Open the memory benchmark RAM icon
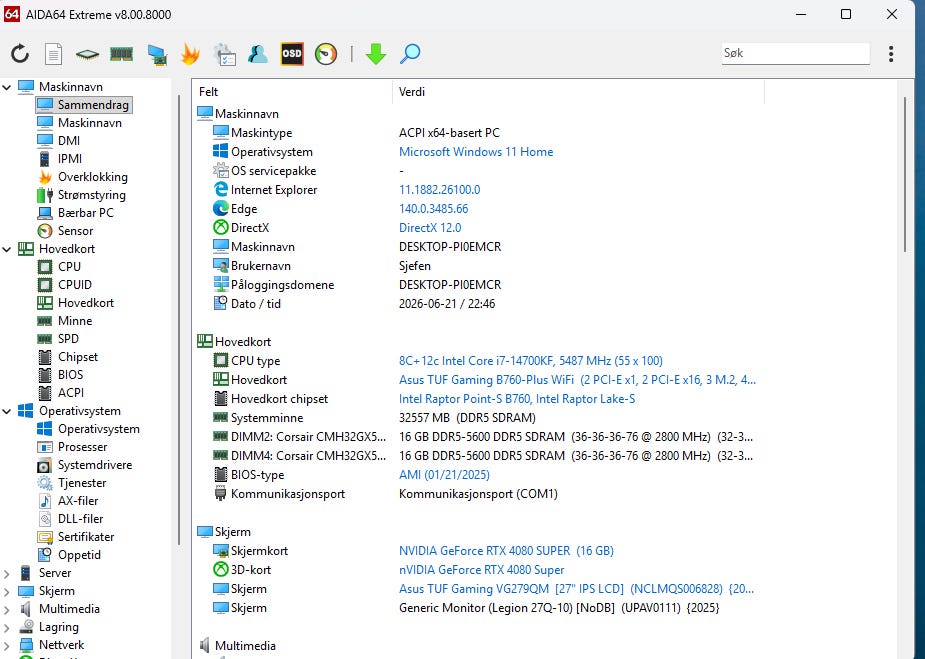 pos(122,54)
